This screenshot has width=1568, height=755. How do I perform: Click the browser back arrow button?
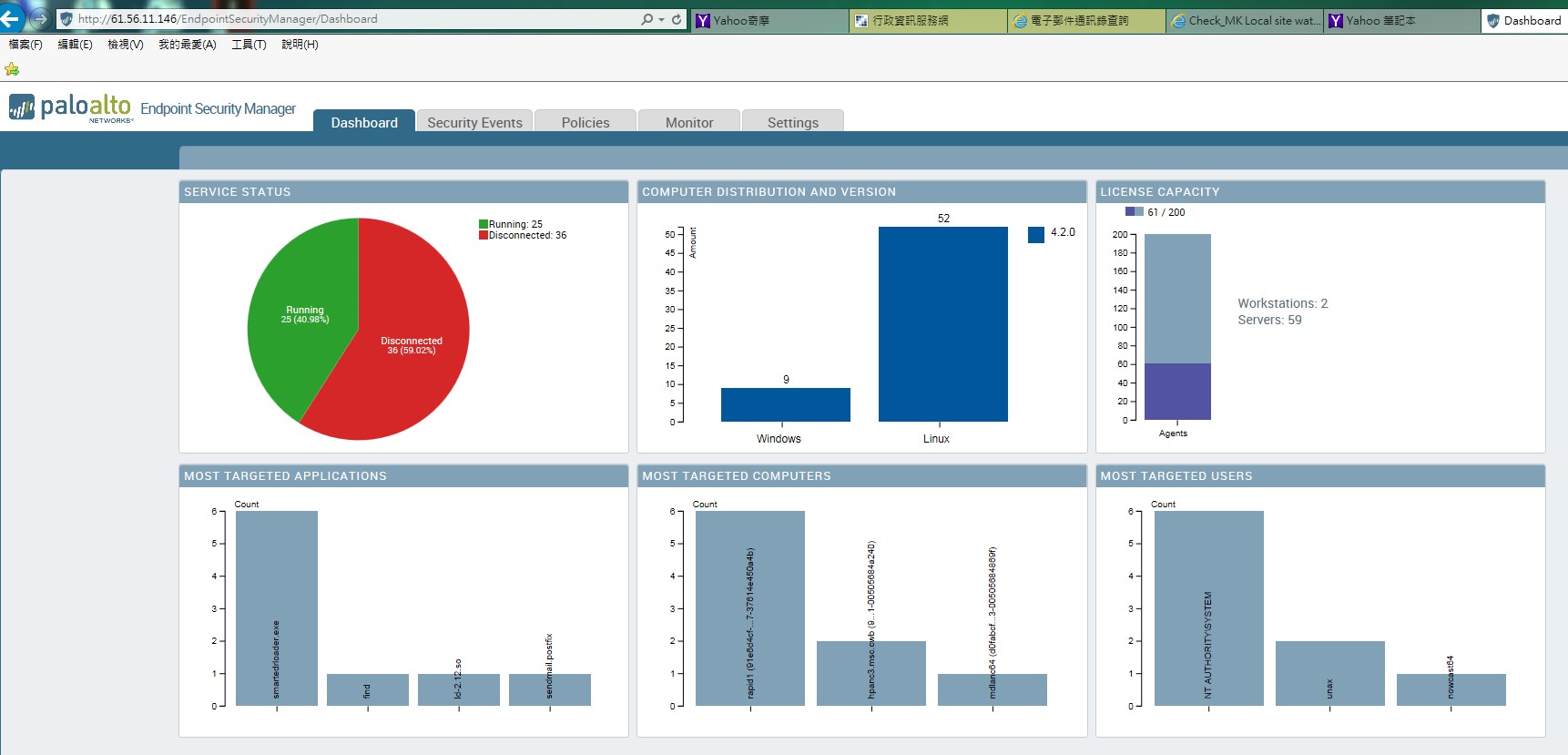click(x=10, y=17)
